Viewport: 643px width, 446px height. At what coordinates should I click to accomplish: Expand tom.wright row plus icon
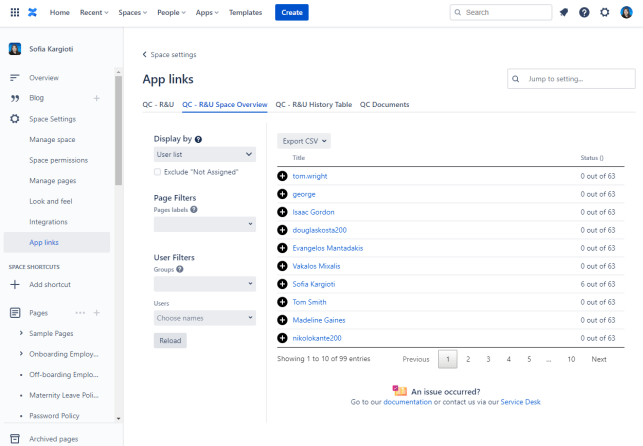tap(282, 176)
